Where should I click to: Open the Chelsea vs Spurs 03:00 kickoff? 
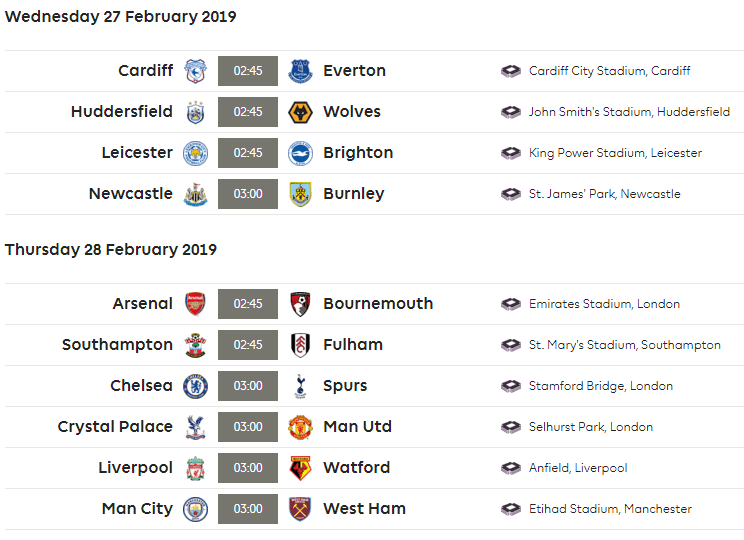tap(248, 386)
